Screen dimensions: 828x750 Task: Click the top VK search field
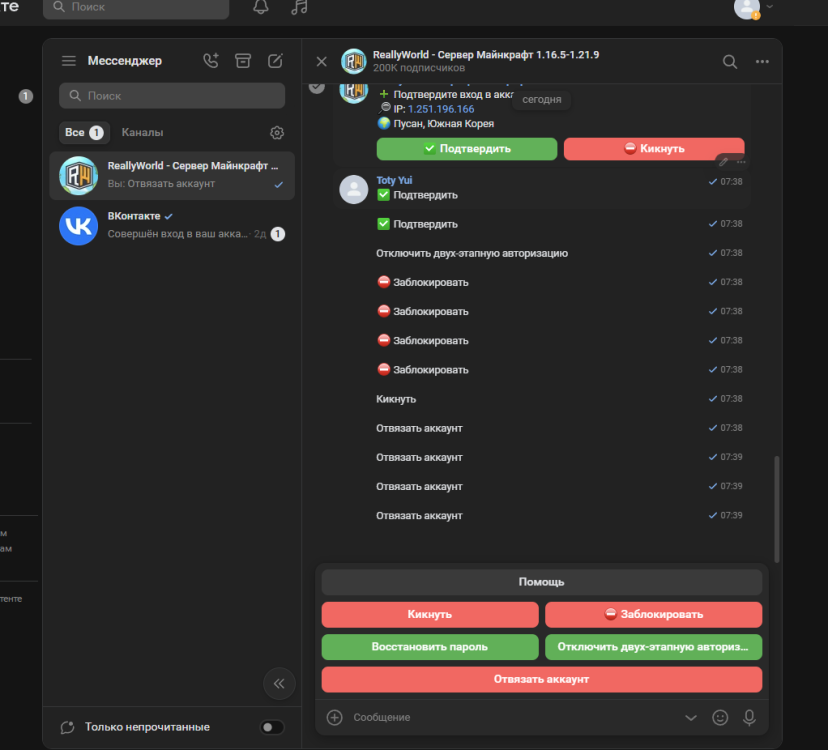[136, 7]
